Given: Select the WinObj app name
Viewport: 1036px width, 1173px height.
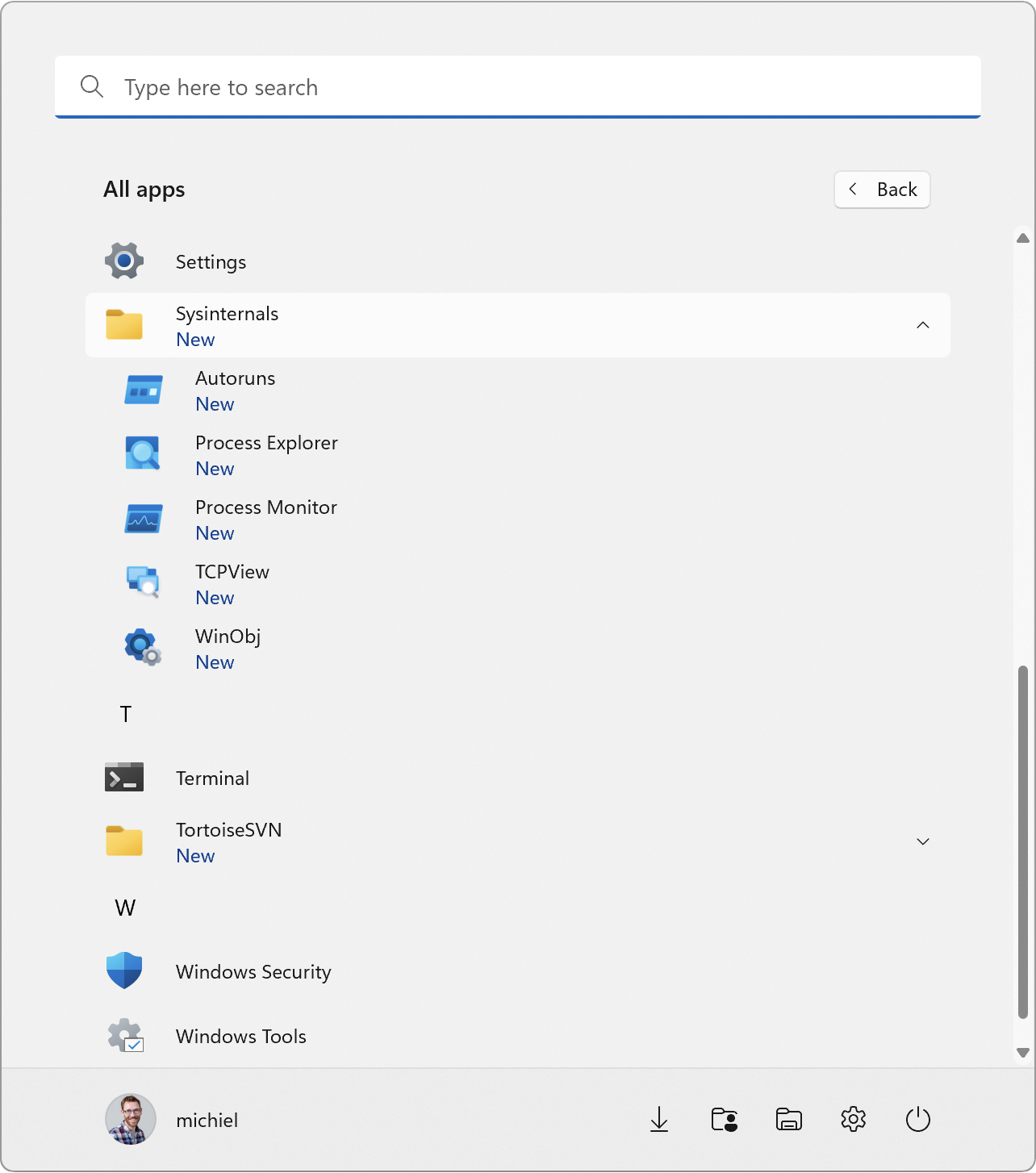Looking at the screenshot, I should pyautogui.click(x=228, y=637).
